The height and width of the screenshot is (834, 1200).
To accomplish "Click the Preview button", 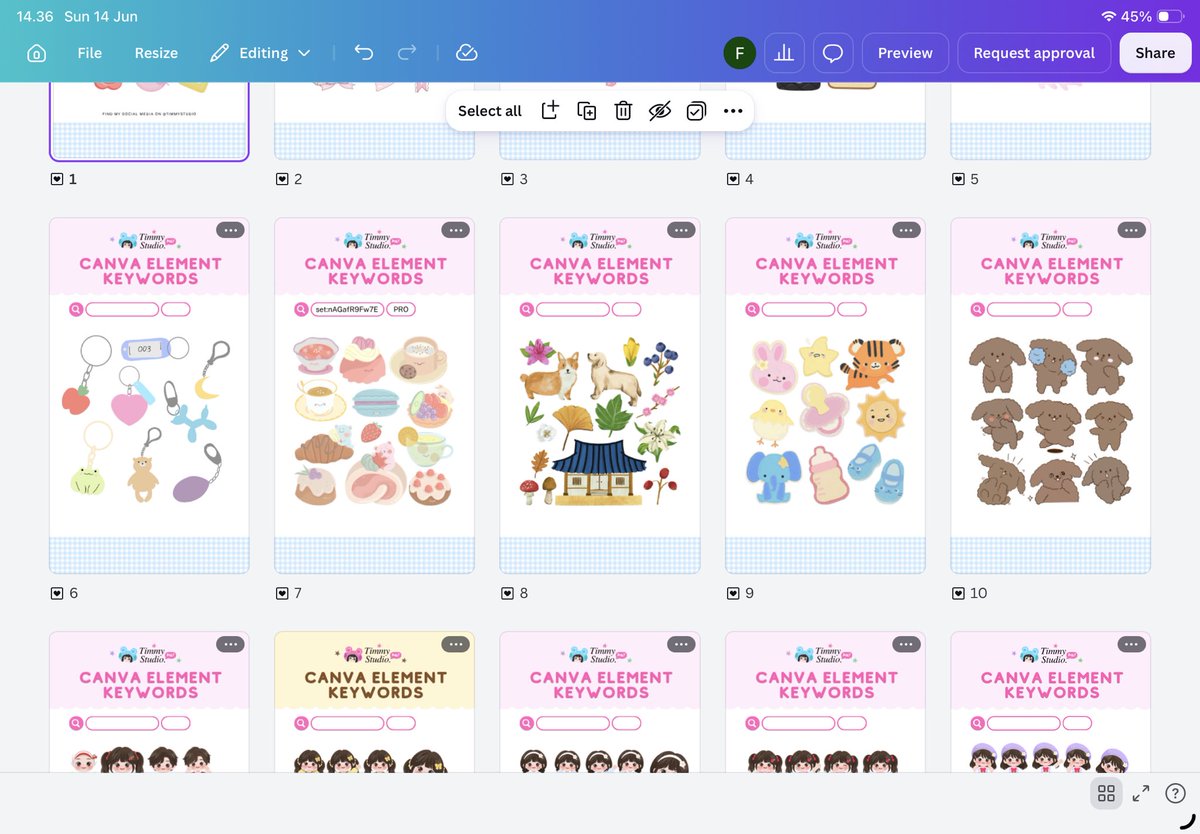I will (x=905, y=53).
